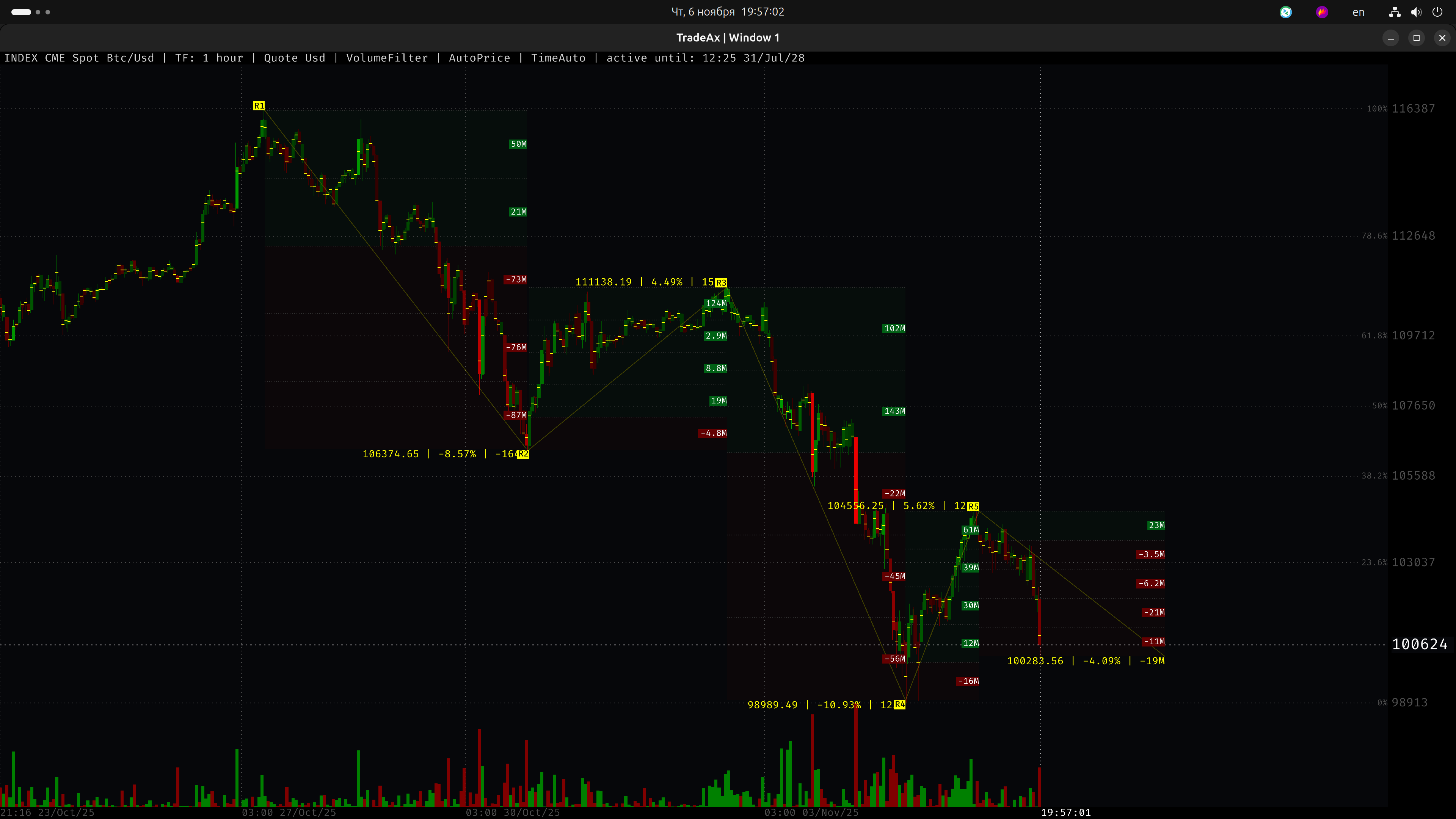Toggle TimeAuto option in header

[558, 58]
